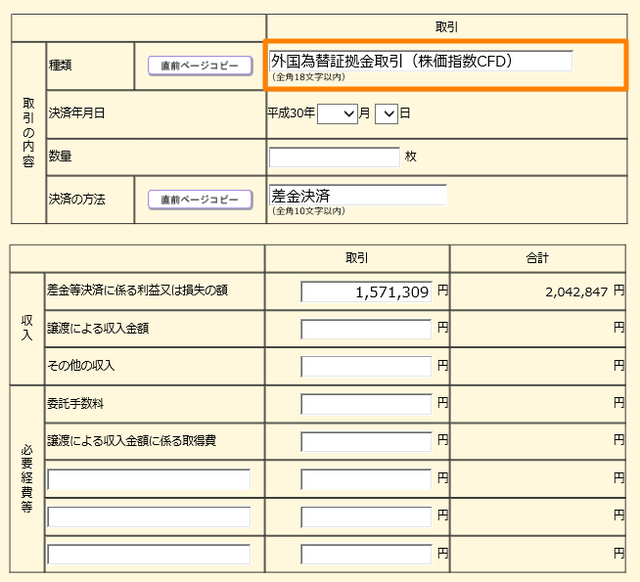Click the hint (全角10文字以内)
This screenshot has width=640, height=582.
point(309,211)
